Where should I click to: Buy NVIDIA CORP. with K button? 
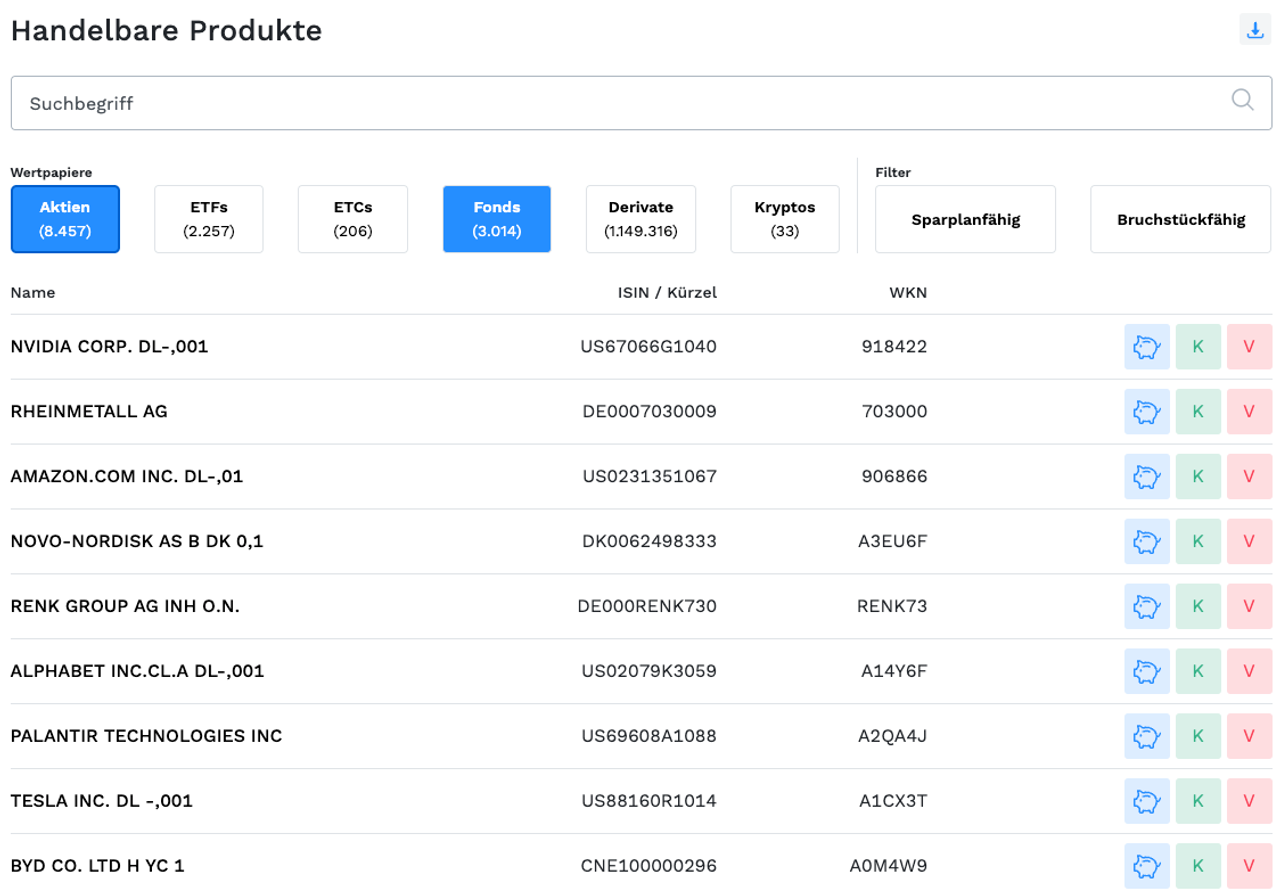click(x=1198, y=347)
